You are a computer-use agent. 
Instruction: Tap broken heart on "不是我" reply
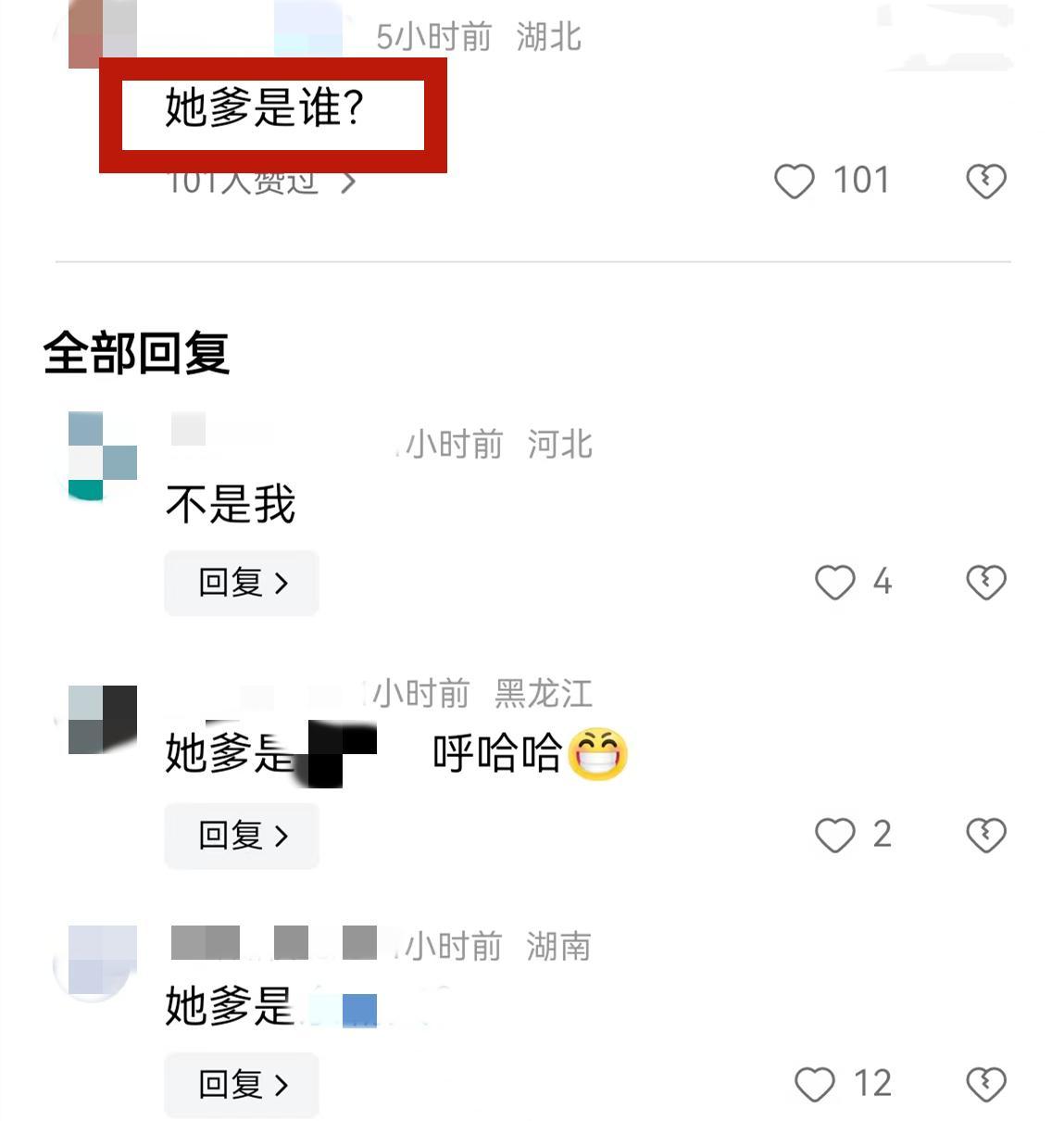(x=986, y=583)
